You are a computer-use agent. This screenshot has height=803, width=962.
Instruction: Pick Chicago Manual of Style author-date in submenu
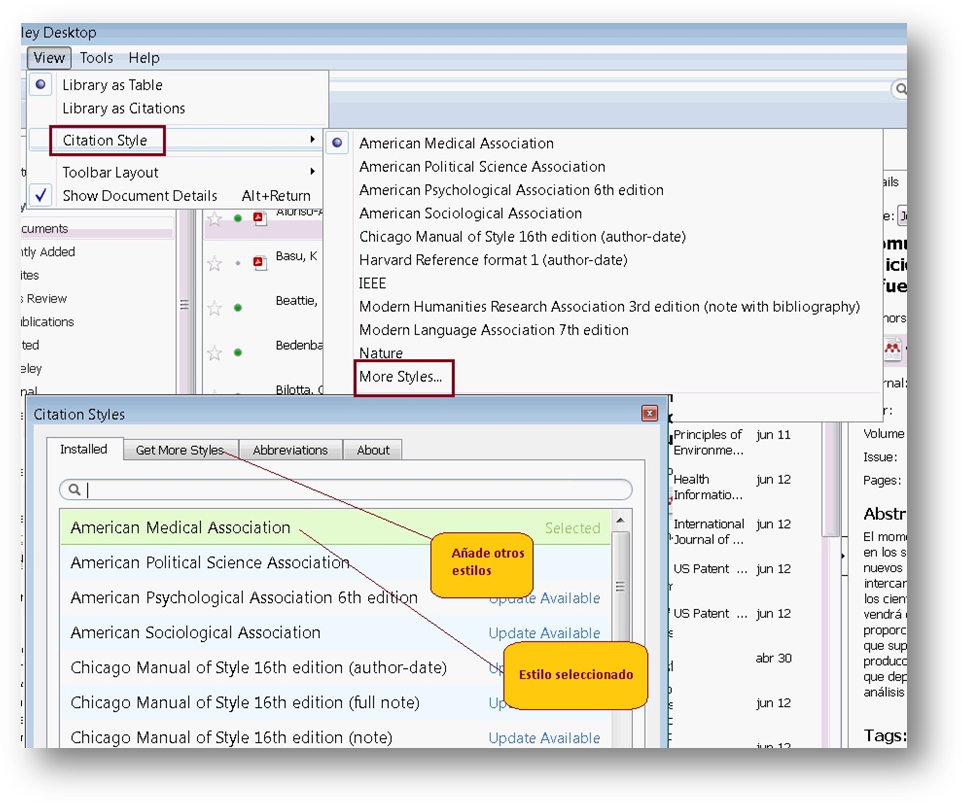click(523, 237)
